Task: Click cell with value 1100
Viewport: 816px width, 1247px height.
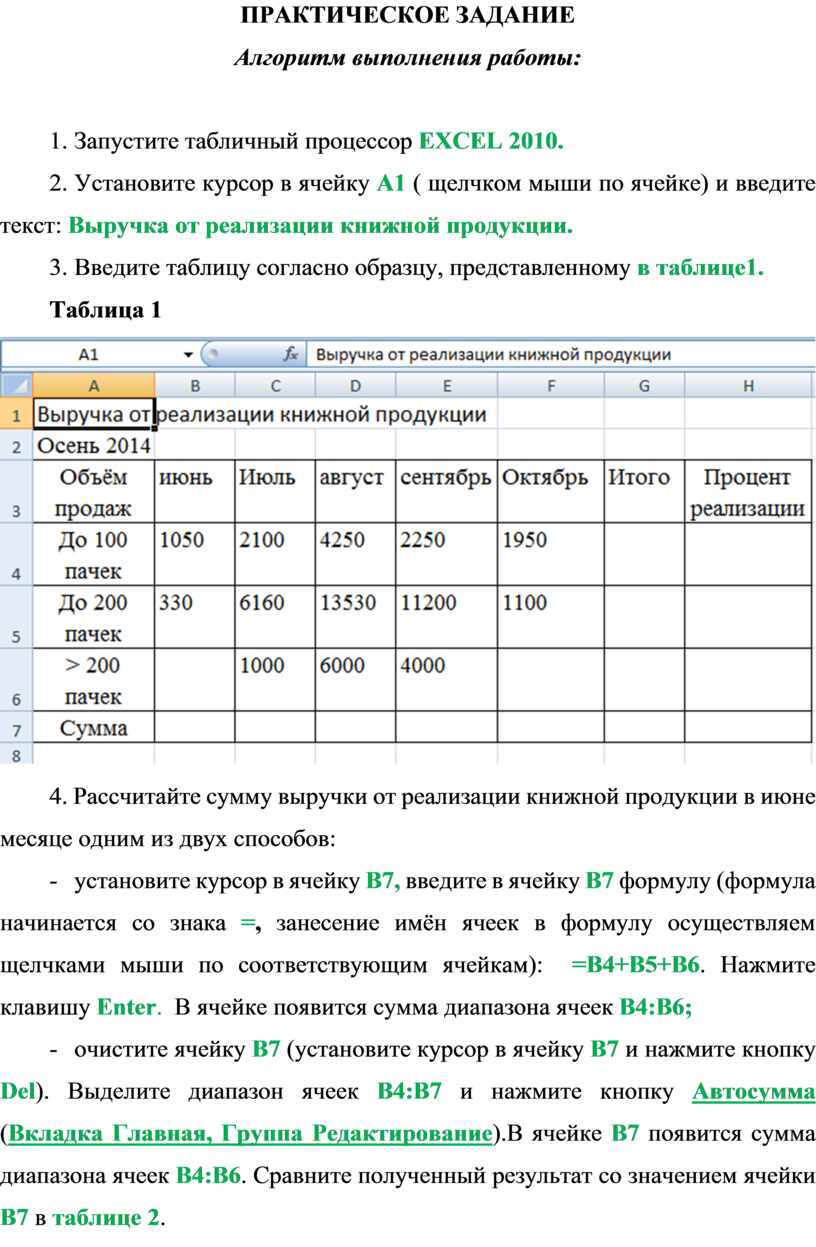Action: pyautogui.click(x=551, y=617)
